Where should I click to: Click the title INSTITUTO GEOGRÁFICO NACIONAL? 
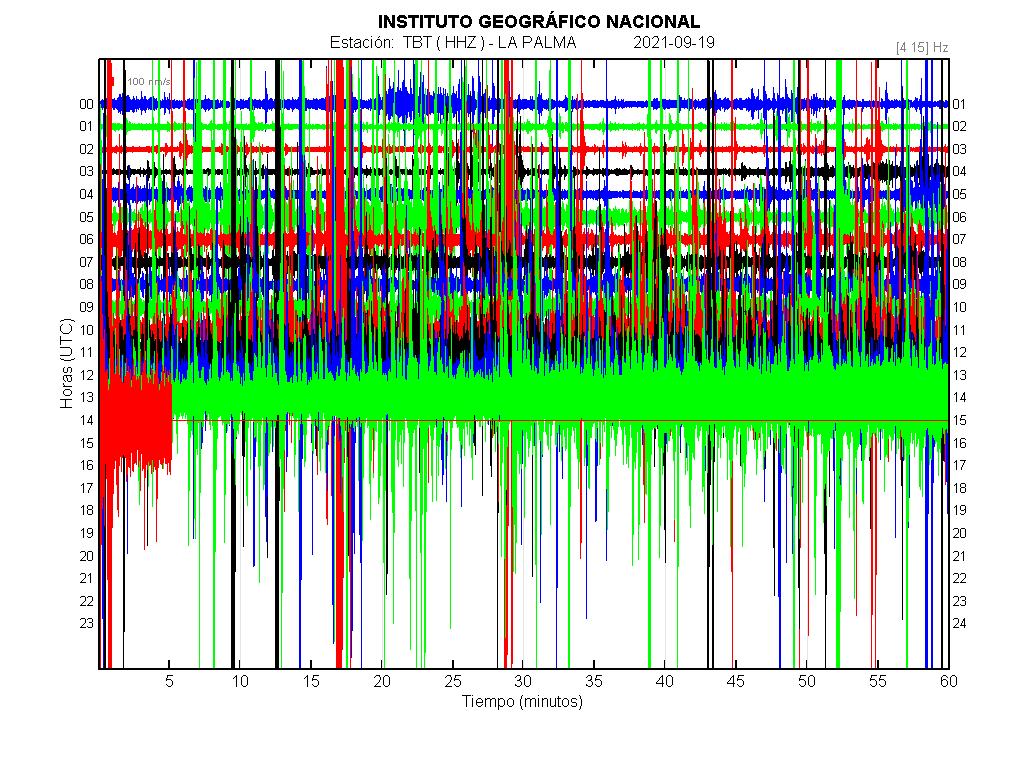pyautogui.click(x=539, y=22)
